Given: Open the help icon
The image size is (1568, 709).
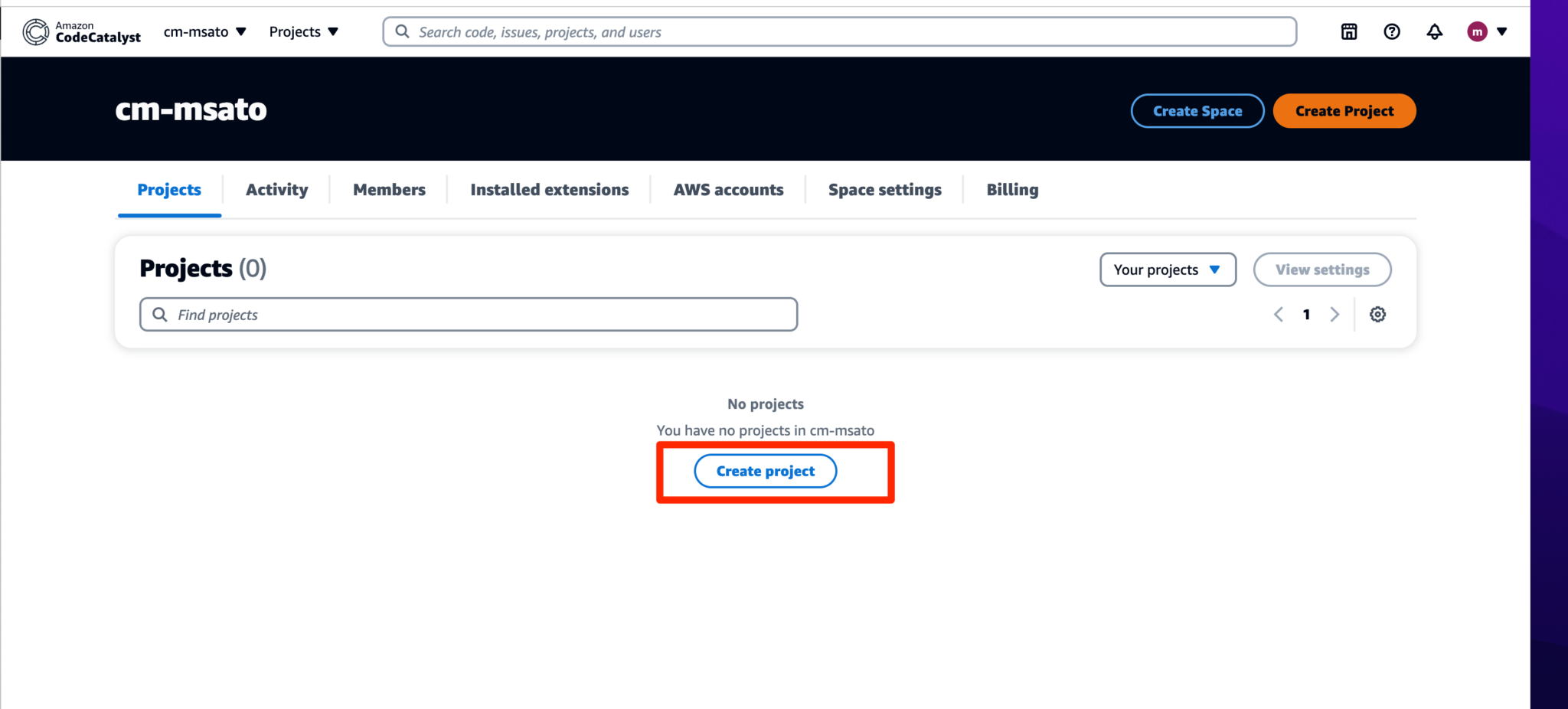Looking at the screenshot, I should click(x=1392, y=31).
